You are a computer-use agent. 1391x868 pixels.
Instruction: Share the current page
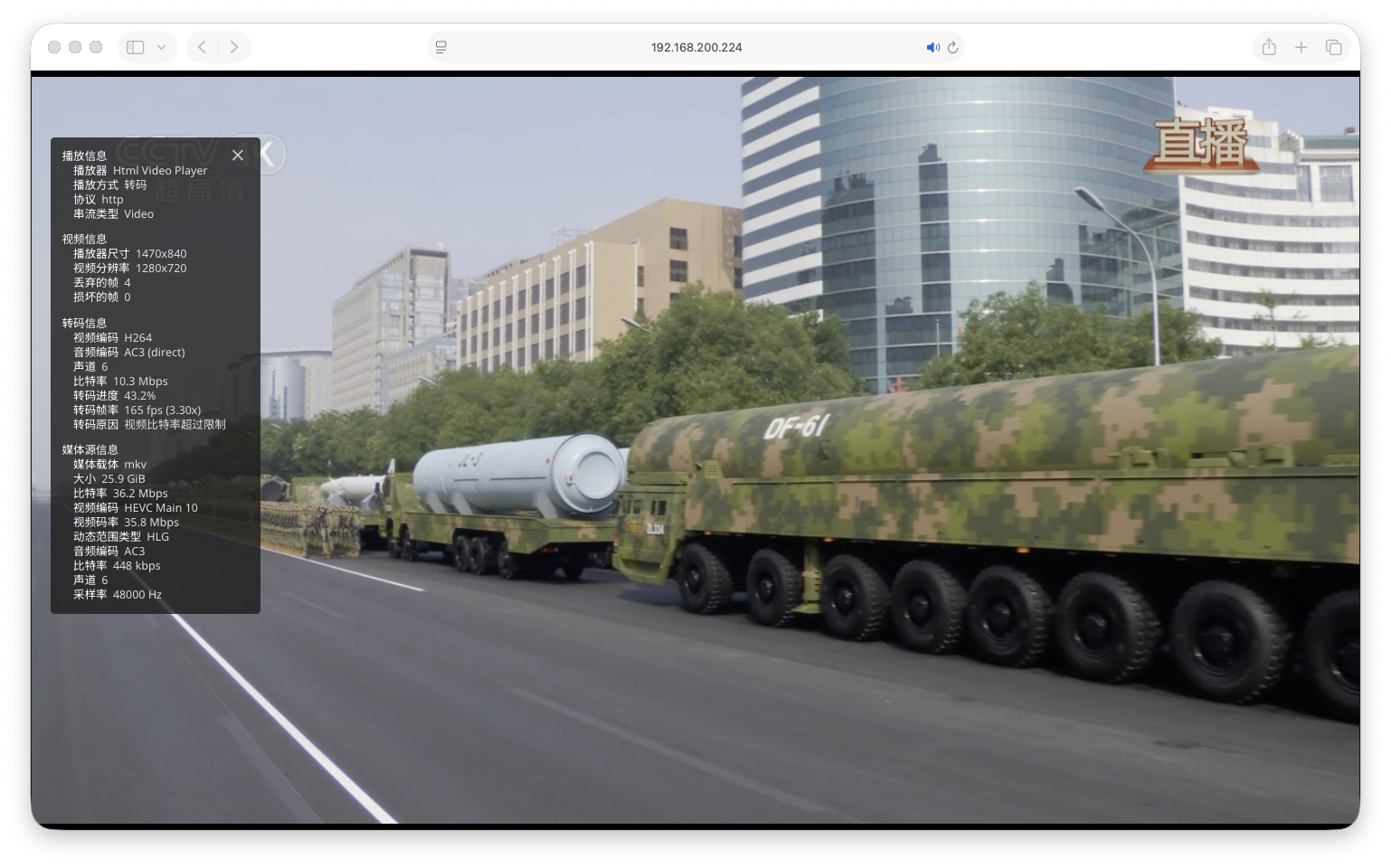click(x=1268, y=47)
